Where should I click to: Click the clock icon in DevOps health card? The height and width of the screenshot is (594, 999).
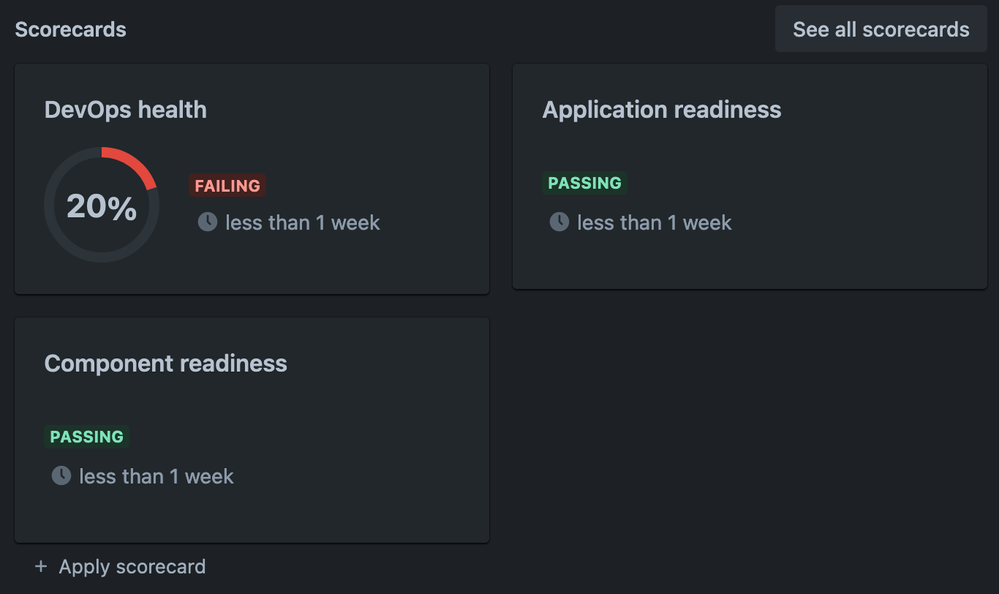[x=208, y=222]
